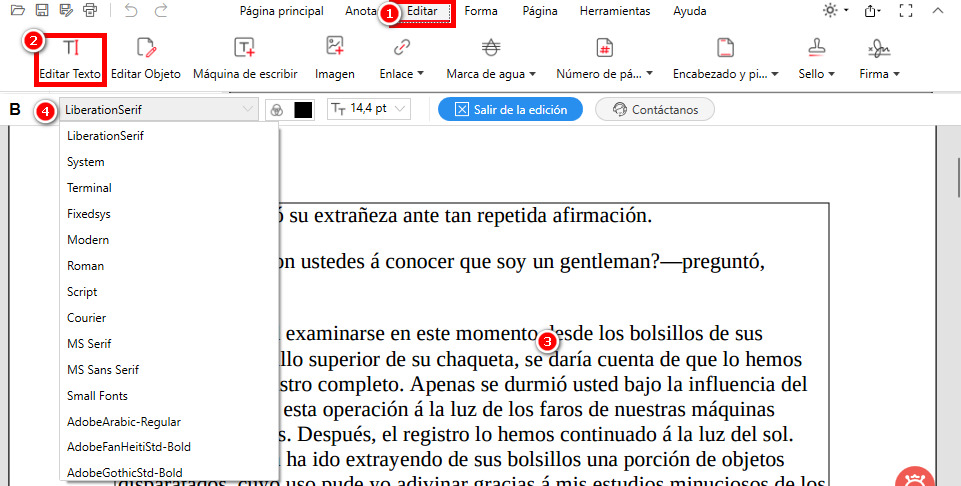961x486 pixels.
Task: Toggle bold with the B button
Action: click(x=15, y=110)
